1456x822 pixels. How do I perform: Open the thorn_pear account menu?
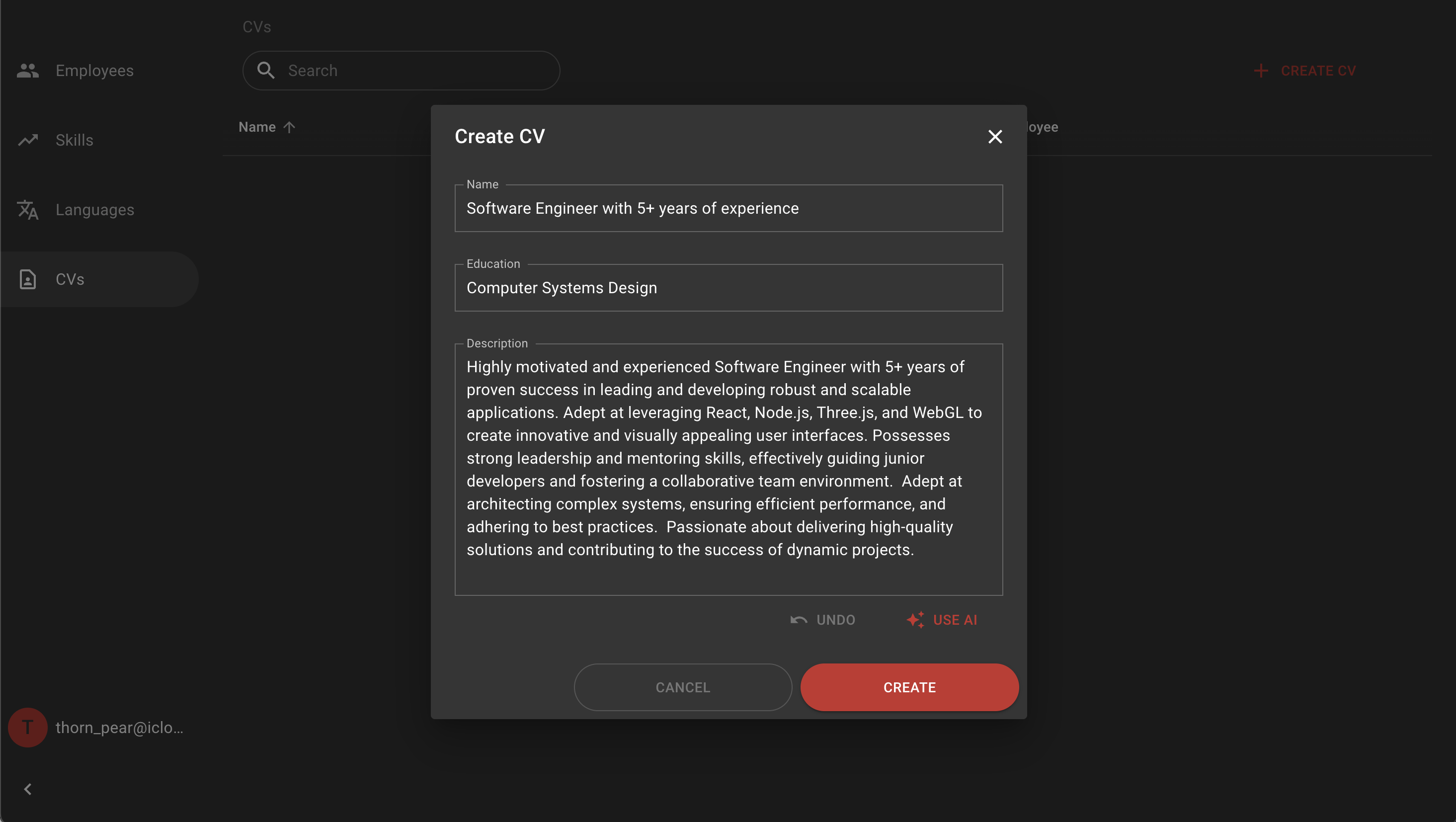pos(119,728)
